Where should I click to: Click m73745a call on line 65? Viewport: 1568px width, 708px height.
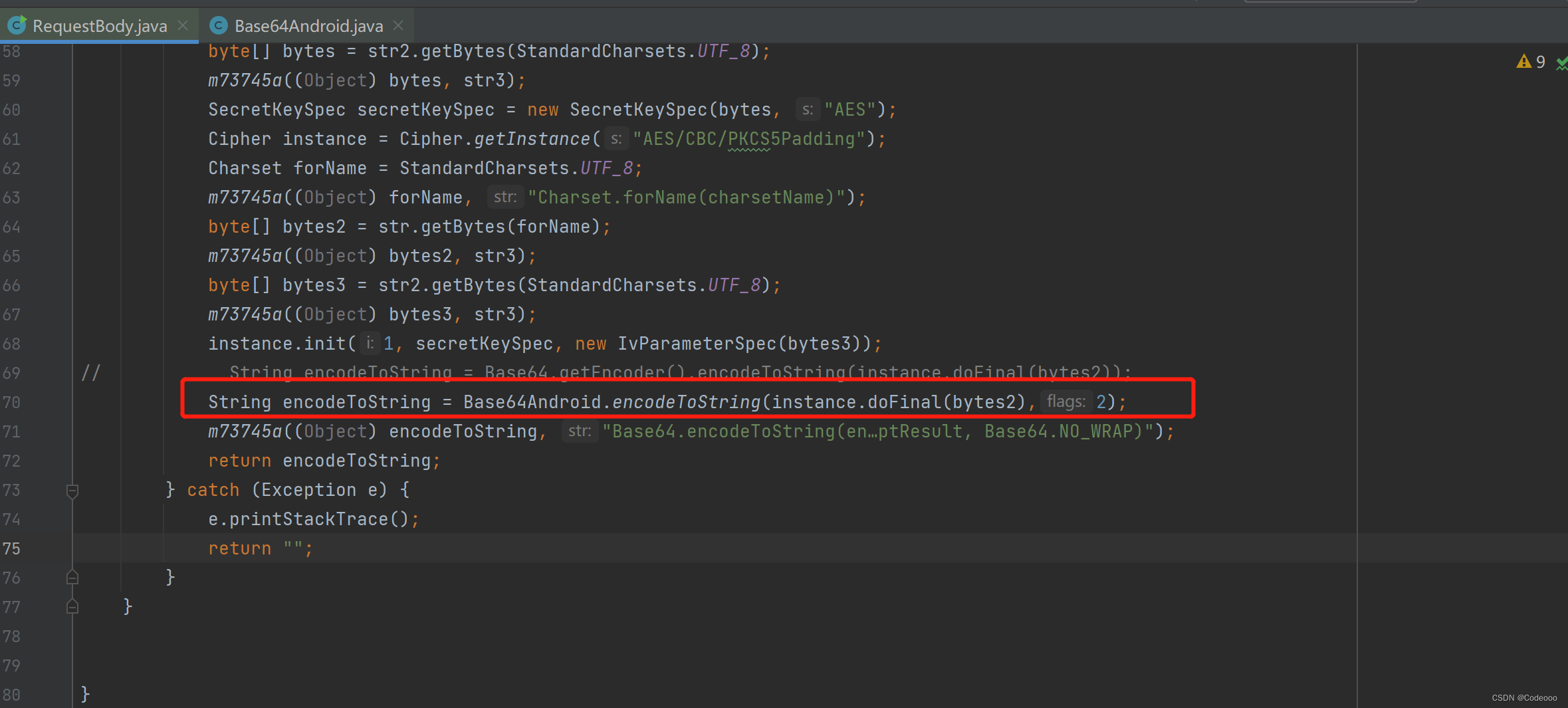[245, 256]
